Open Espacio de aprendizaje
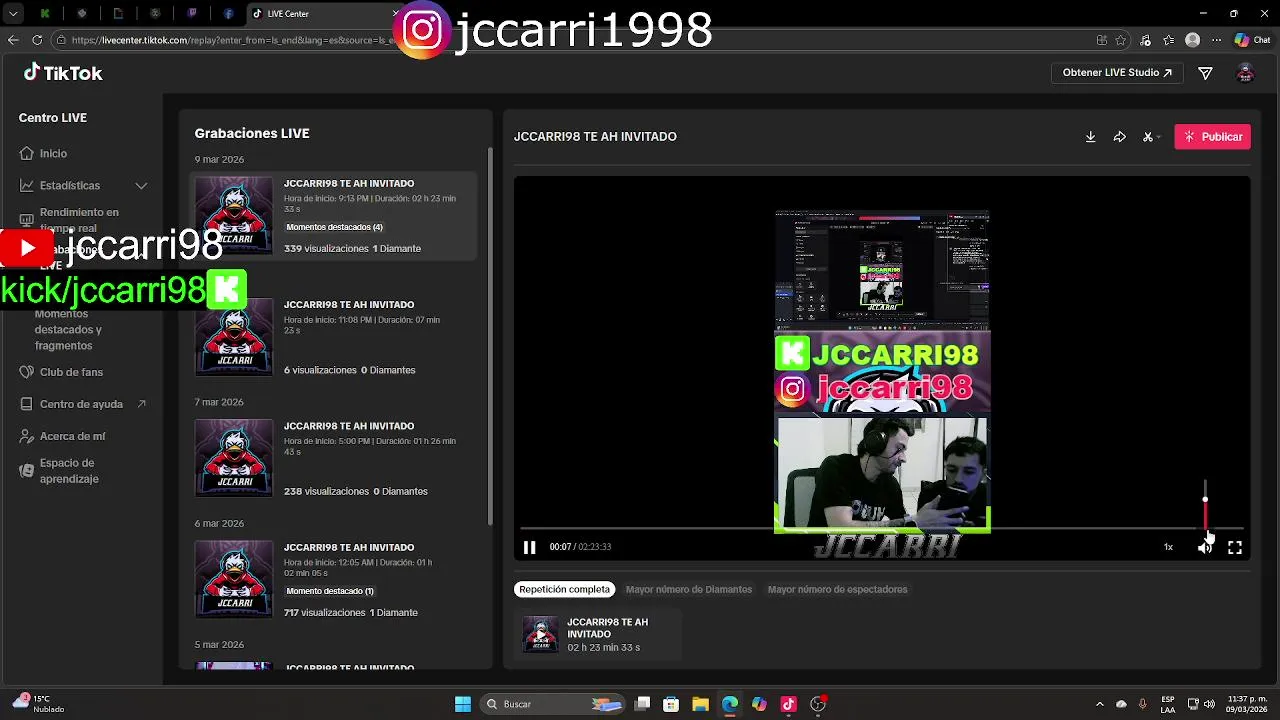This screenshot has height=720, width=1280. click(69, 471)
